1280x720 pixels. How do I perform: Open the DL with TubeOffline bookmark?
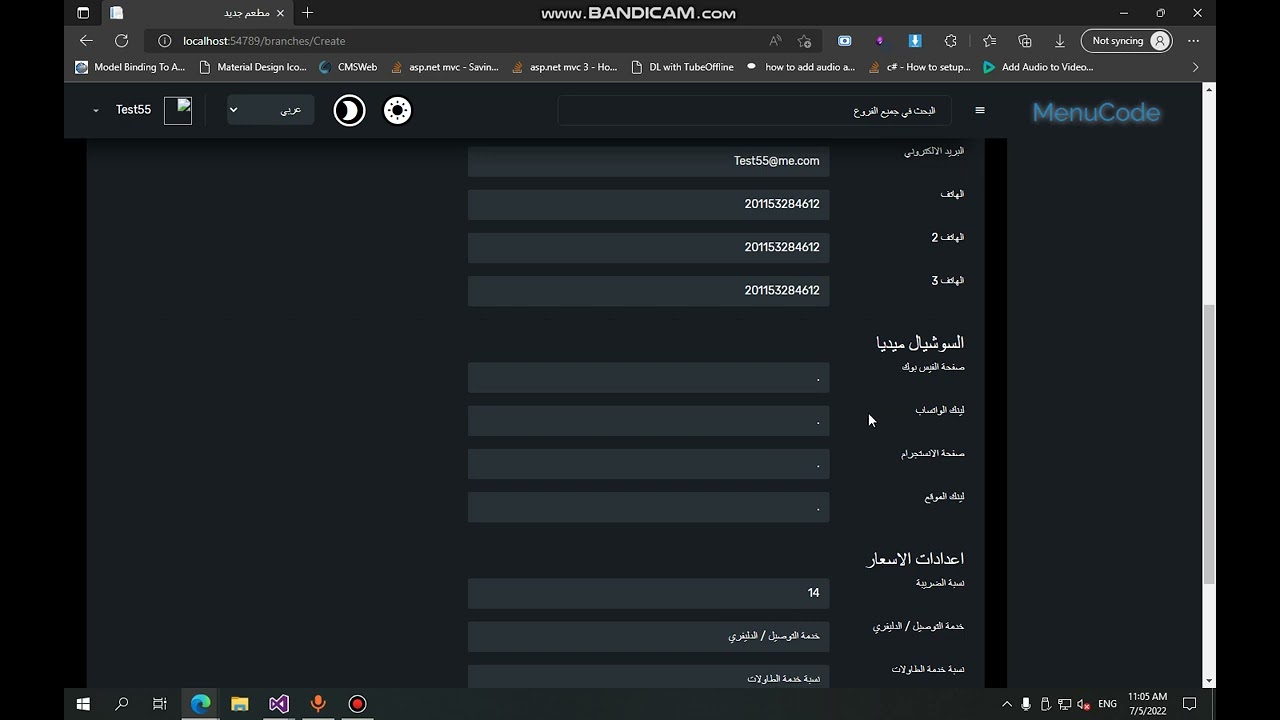tap(682, 67)
